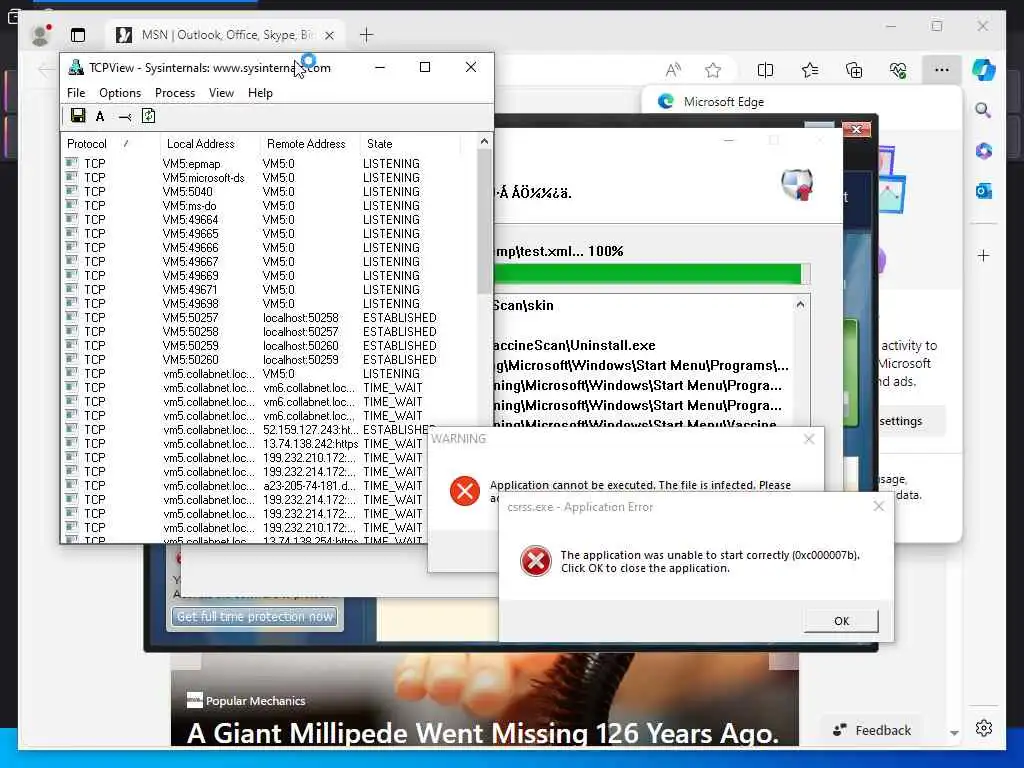Click the Feedback button
The height and width of the screenshot is (768, 1024).
click(872, 730)
